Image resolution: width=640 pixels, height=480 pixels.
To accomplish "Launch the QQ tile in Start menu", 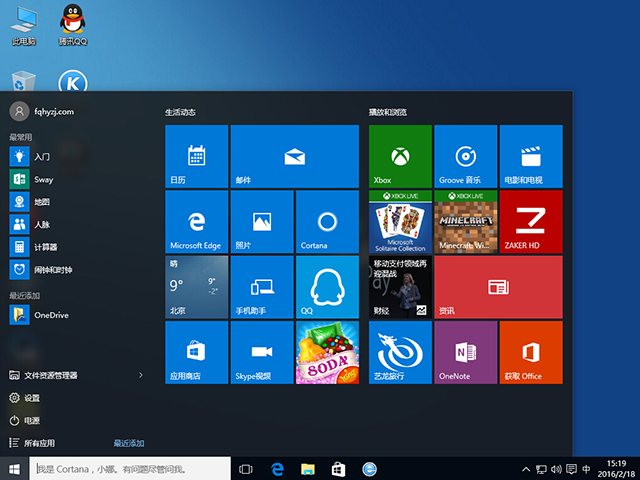I will pos(326,286).
